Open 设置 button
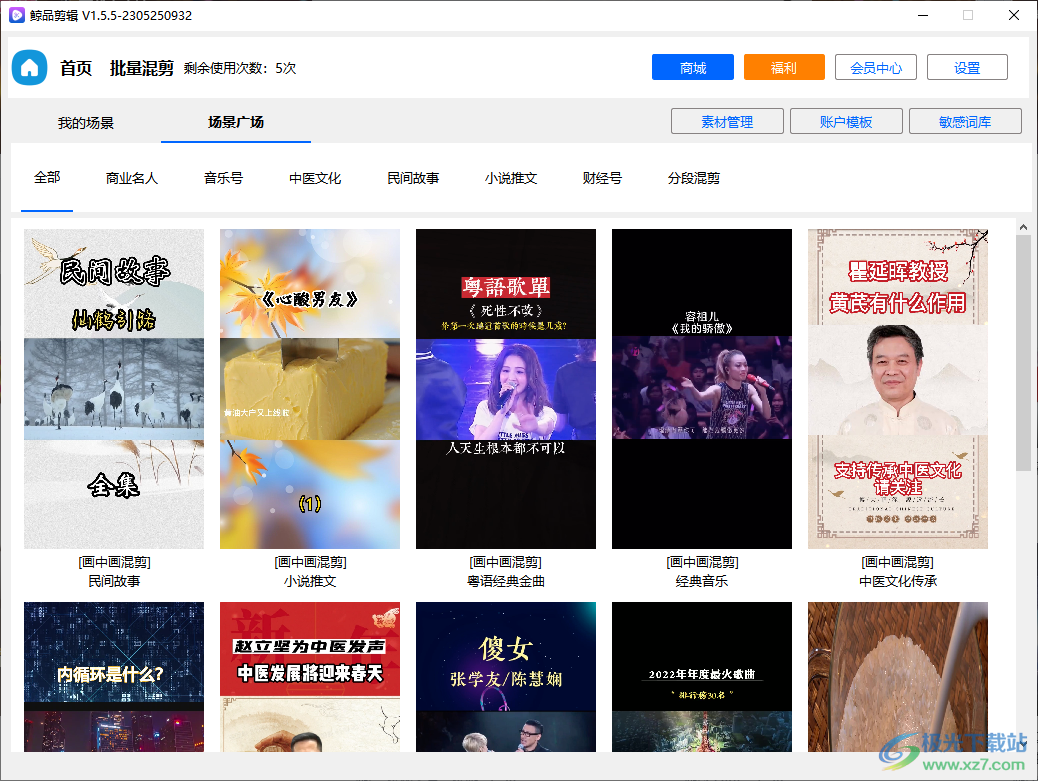 967,68
